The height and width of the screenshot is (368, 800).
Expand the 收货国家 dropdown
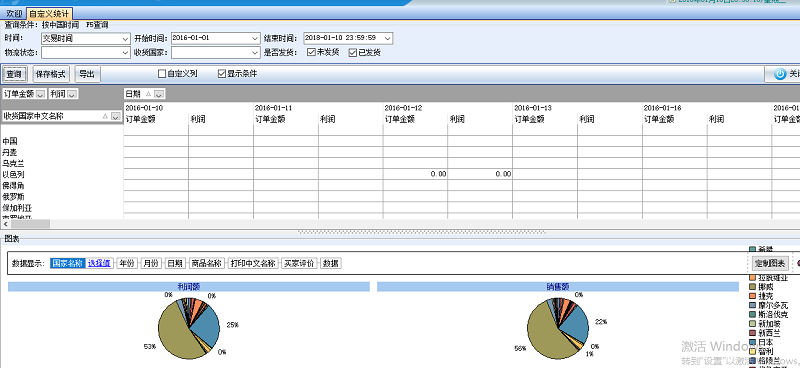click(x=216, y=53)
